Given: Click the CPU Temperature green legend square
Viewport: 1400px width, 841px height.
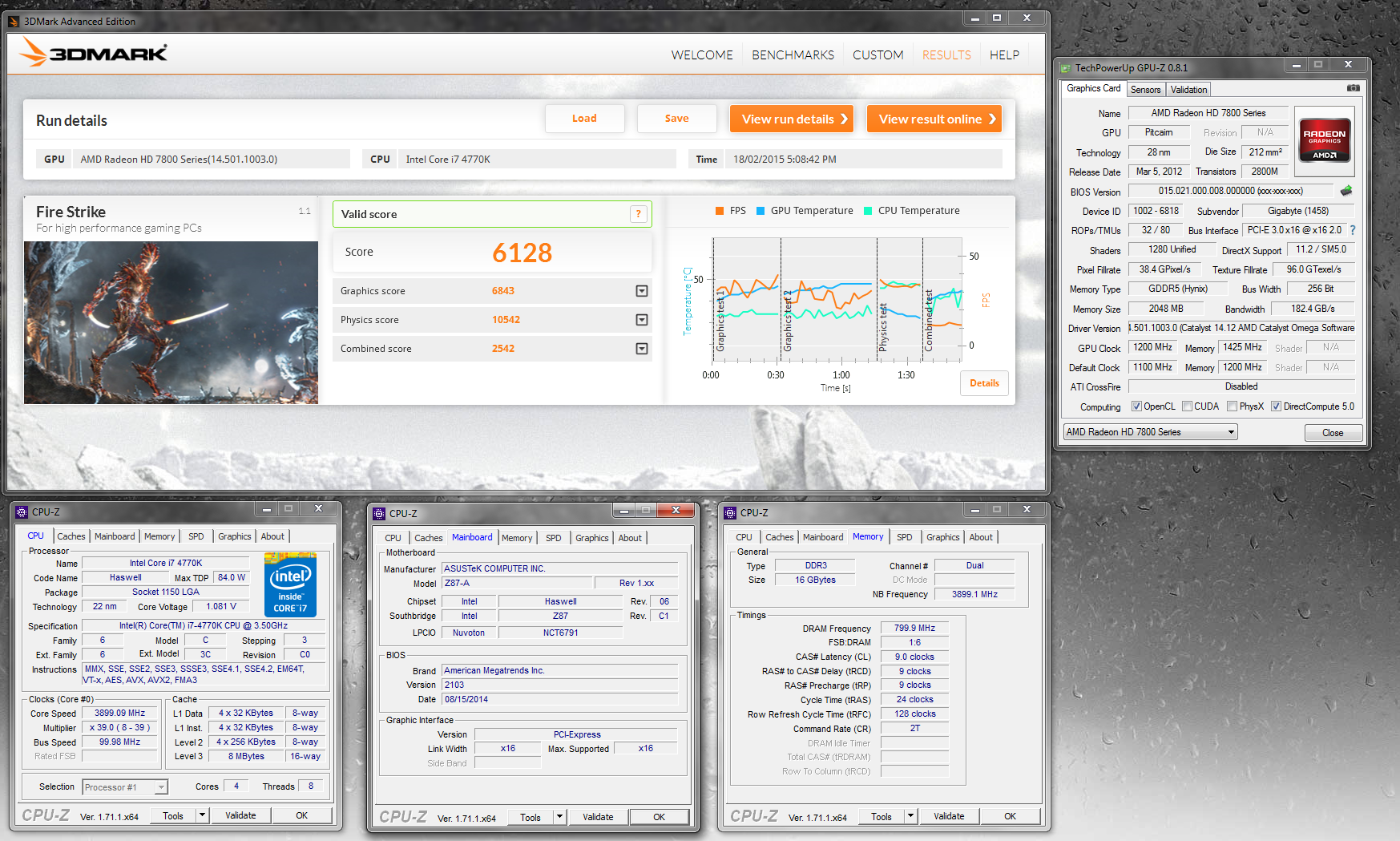Looking at the screenshot, I should pos(868,211).
